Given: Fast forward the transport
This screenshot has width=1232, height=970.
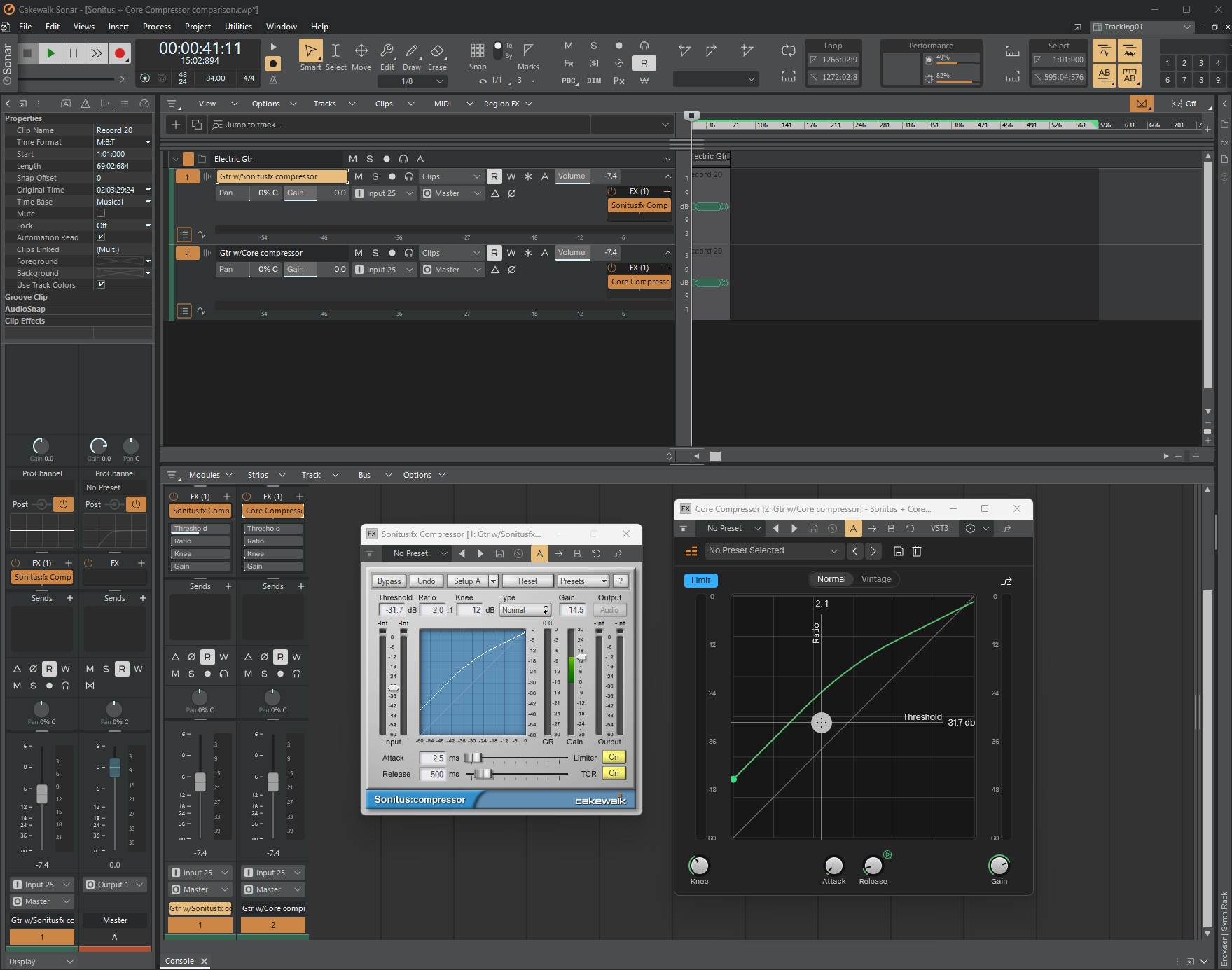Looking at the screenshot, I should tap(97, 53).
